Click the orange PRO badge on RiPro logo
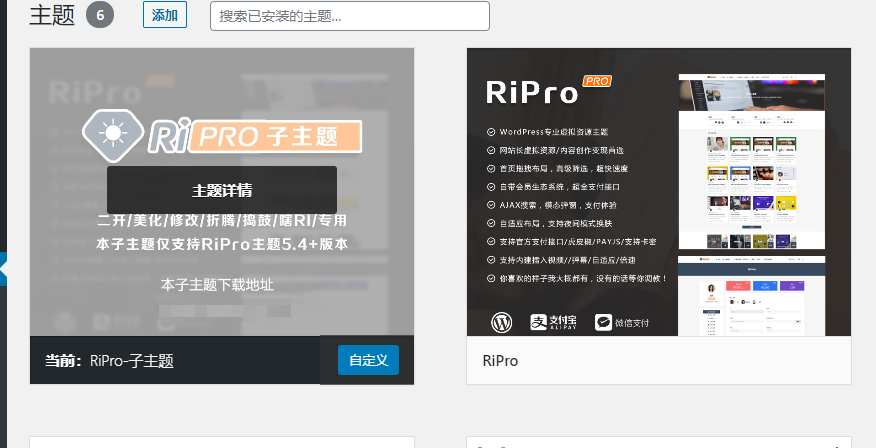This screenshot has width=876, height=448. coord(597,82)
